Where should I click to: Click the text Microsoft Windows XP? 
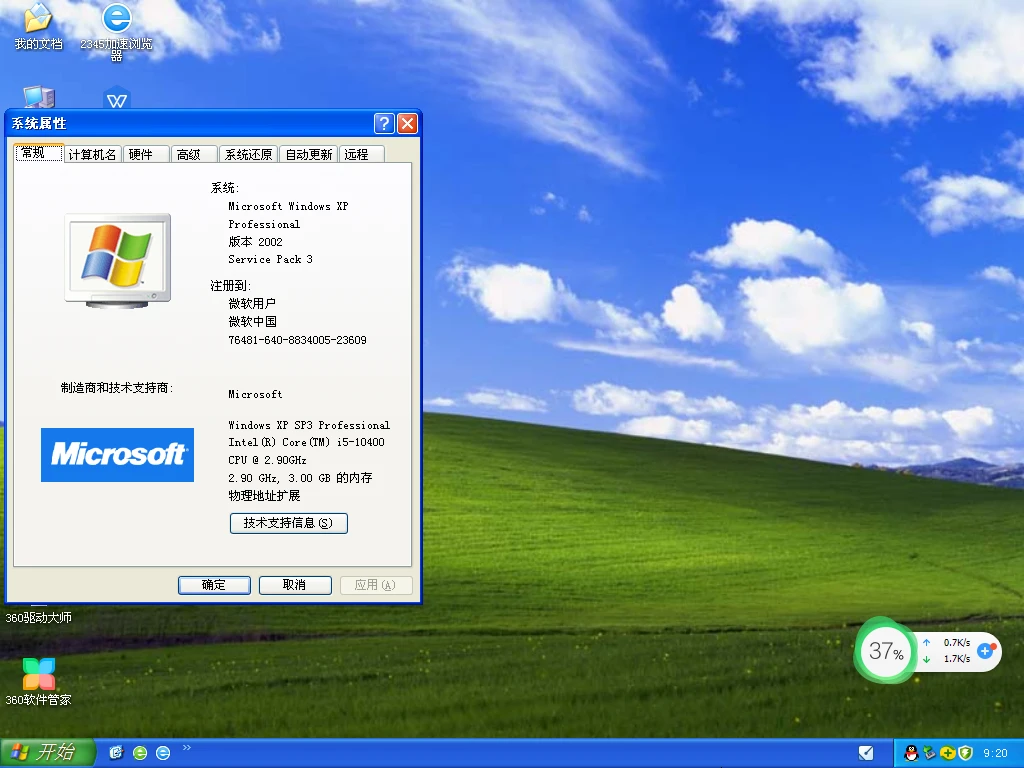[x=288, y=206]
